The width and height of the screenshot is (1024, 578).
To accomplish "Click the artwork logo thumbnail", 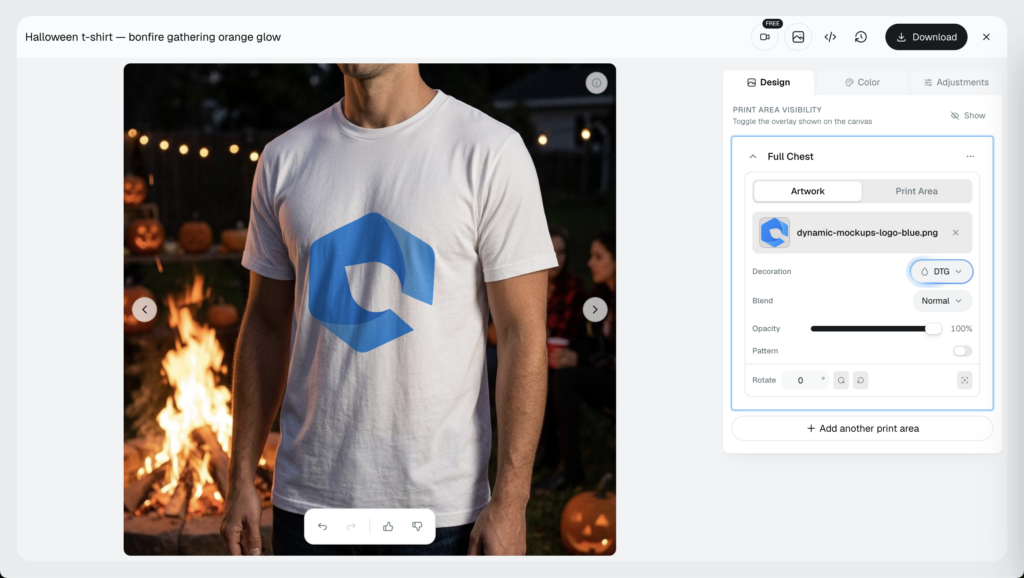I will 775,233.
